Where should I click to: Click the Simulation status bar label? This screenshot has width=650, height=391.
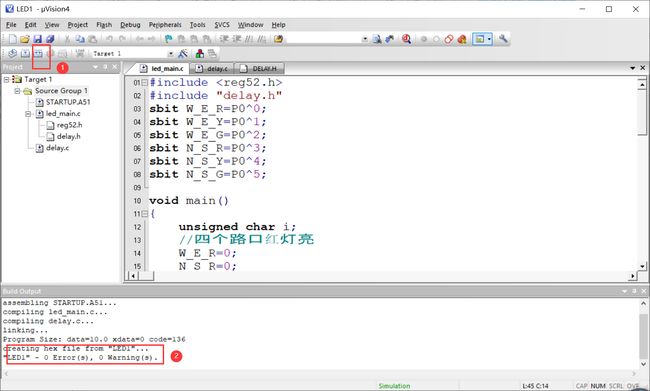pos(394,386)
